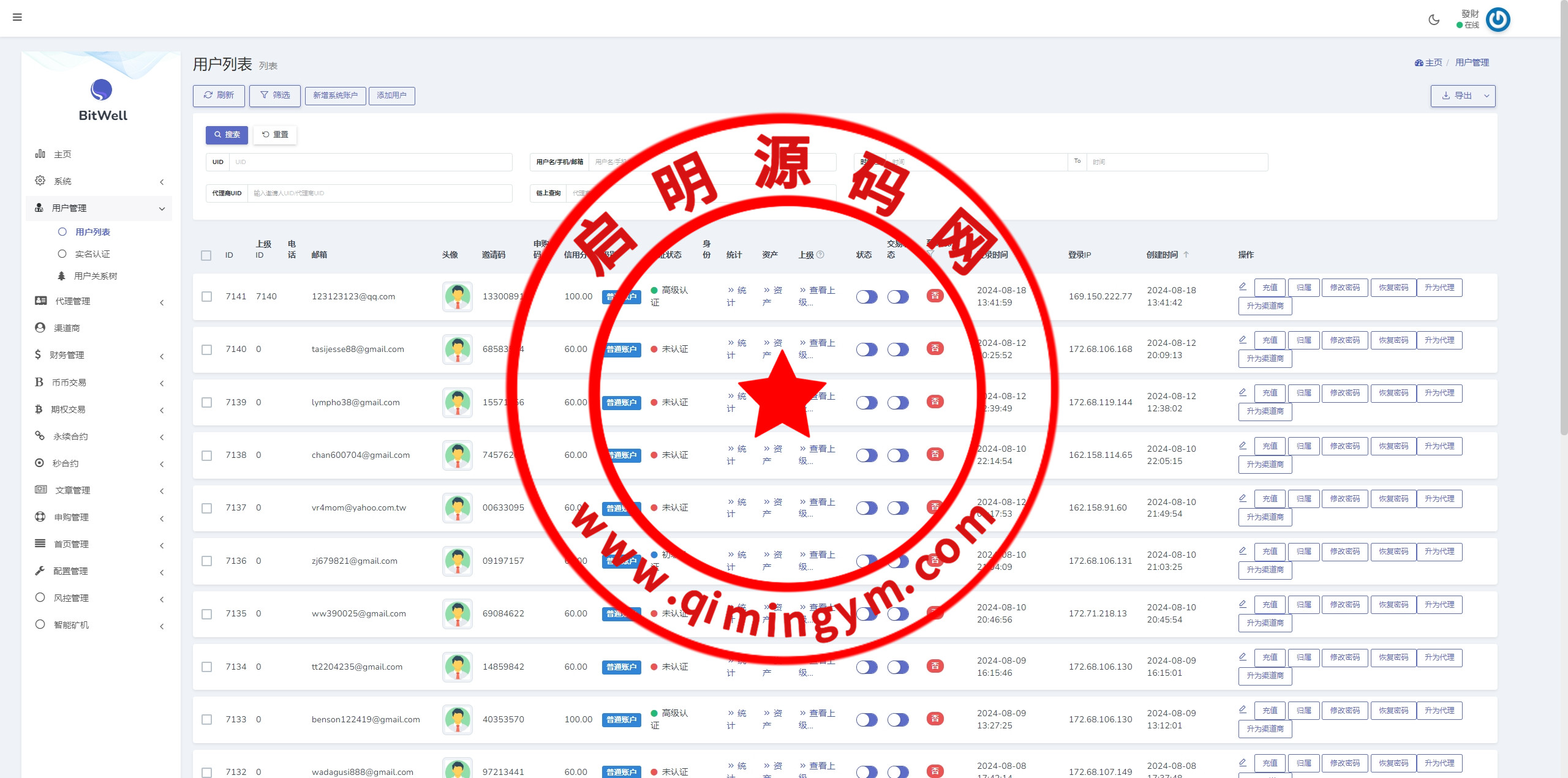This screenshot has height=778, width=1568.
Task: Click edit pencil icon for user 7141
Action: tap(1243, 286)
